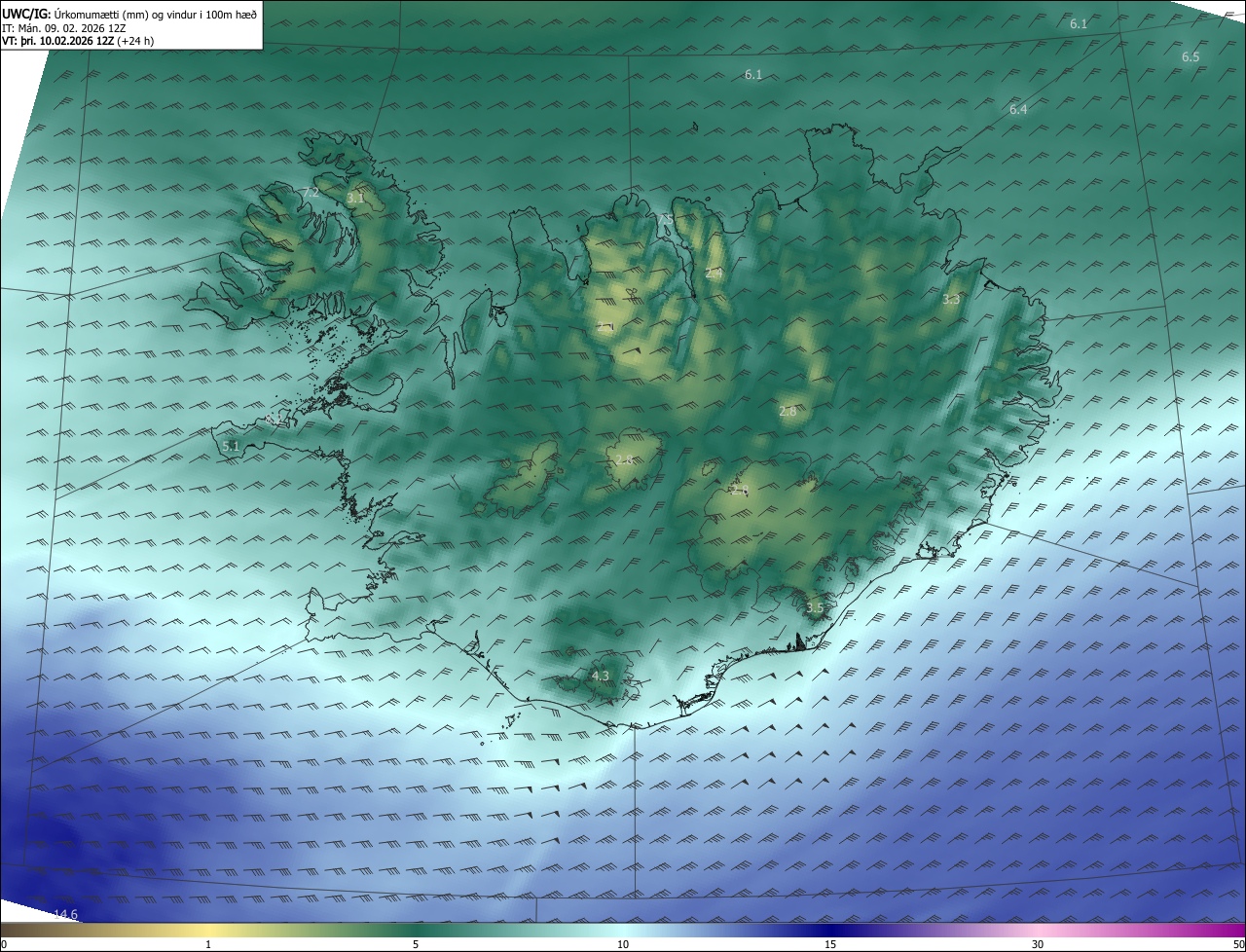Click the 2.4 value label

click(714, 274)
